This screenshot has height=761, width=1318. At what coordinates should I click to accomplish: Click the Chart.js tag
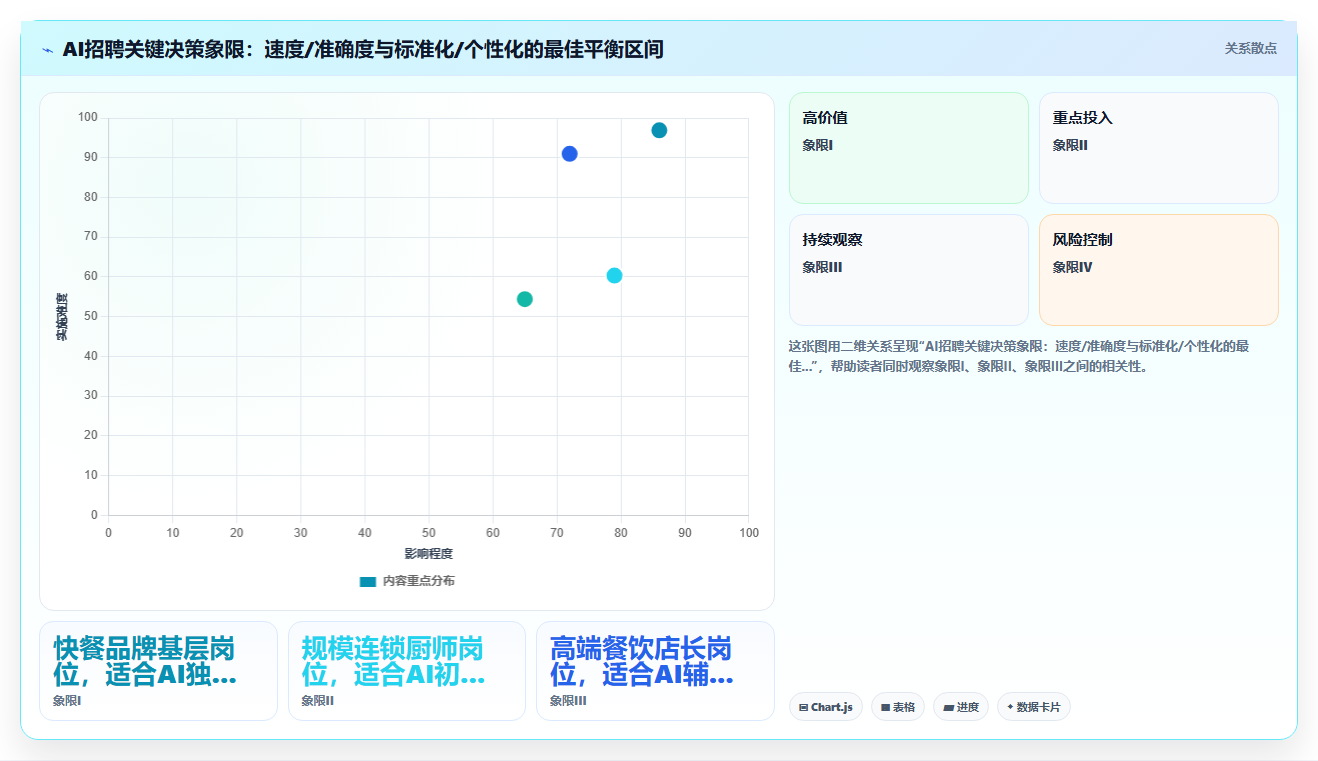[826, 707]
